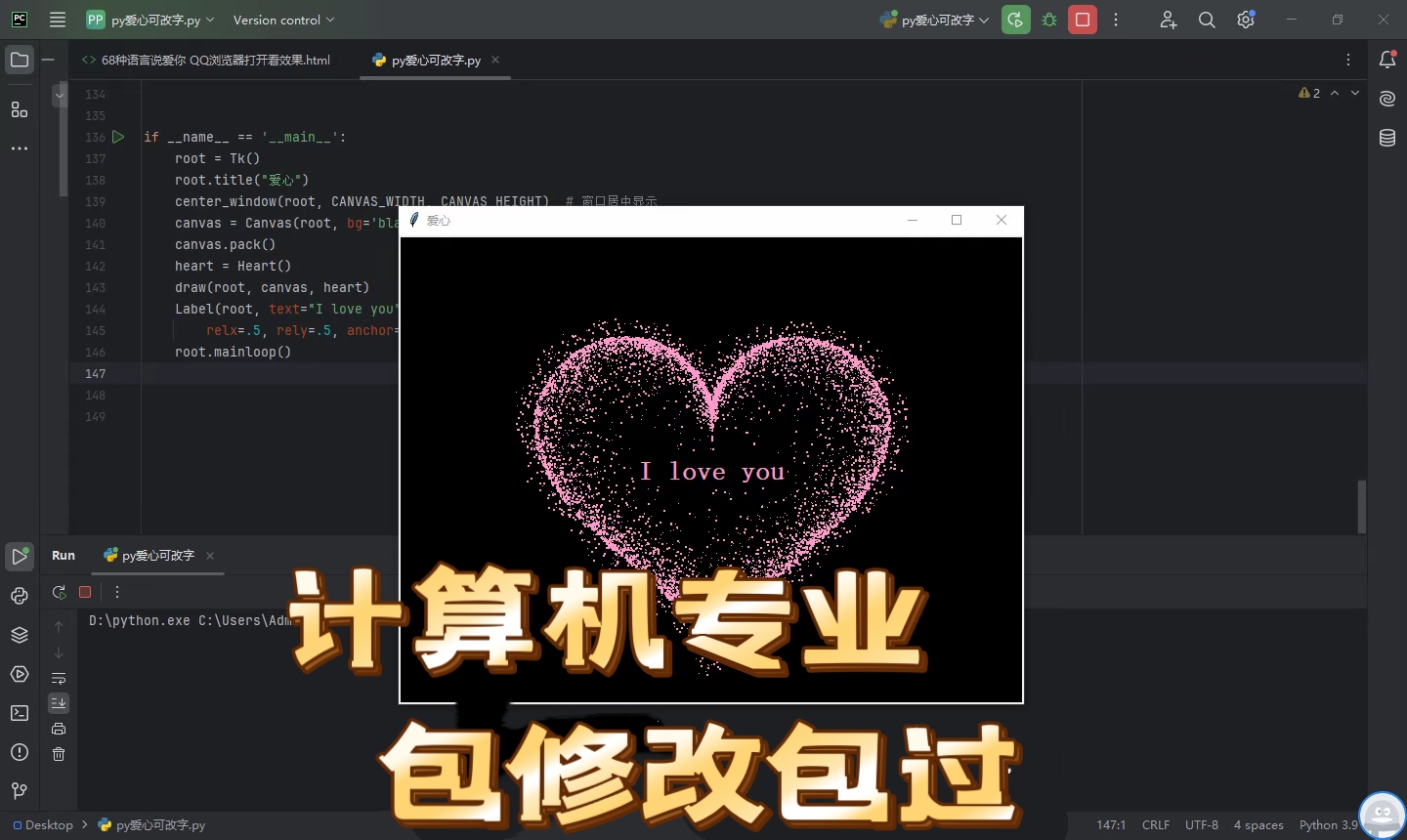This screenshot has height=840, width=1407.
Task: Open the Debugger with the bug icon
Action: [x=1049, y=20]
